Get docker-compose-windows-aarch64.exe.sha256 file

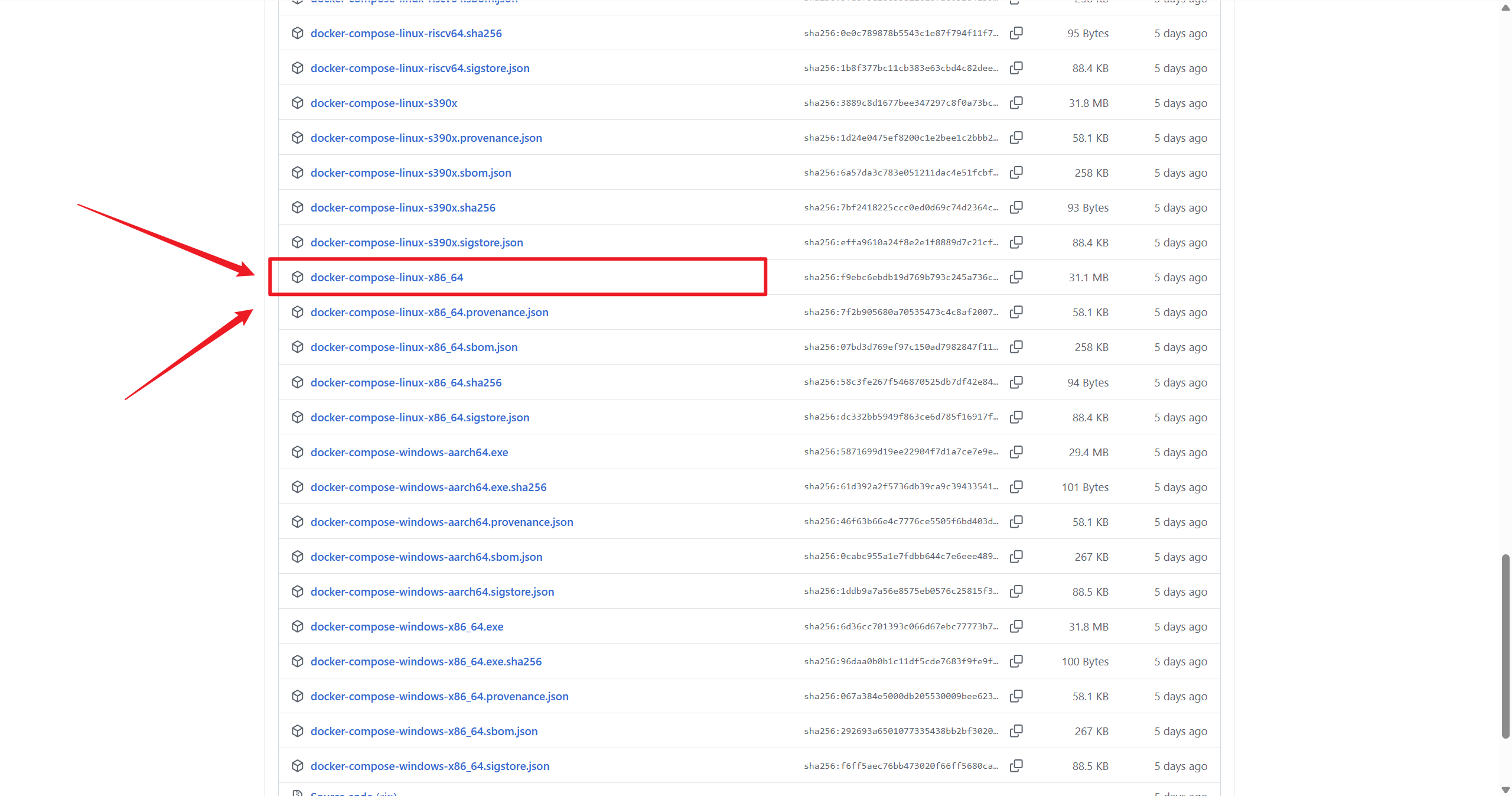tap(429, 487)
